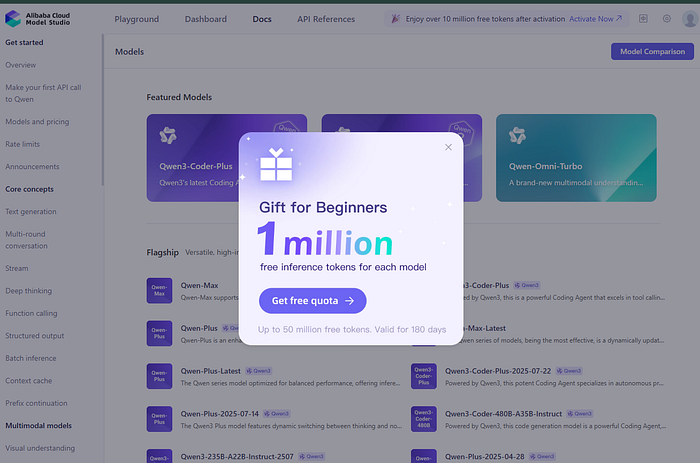Open the Announcements sidebar item
This screenshot has width=700, height=463.
click(x=32, y=167)
